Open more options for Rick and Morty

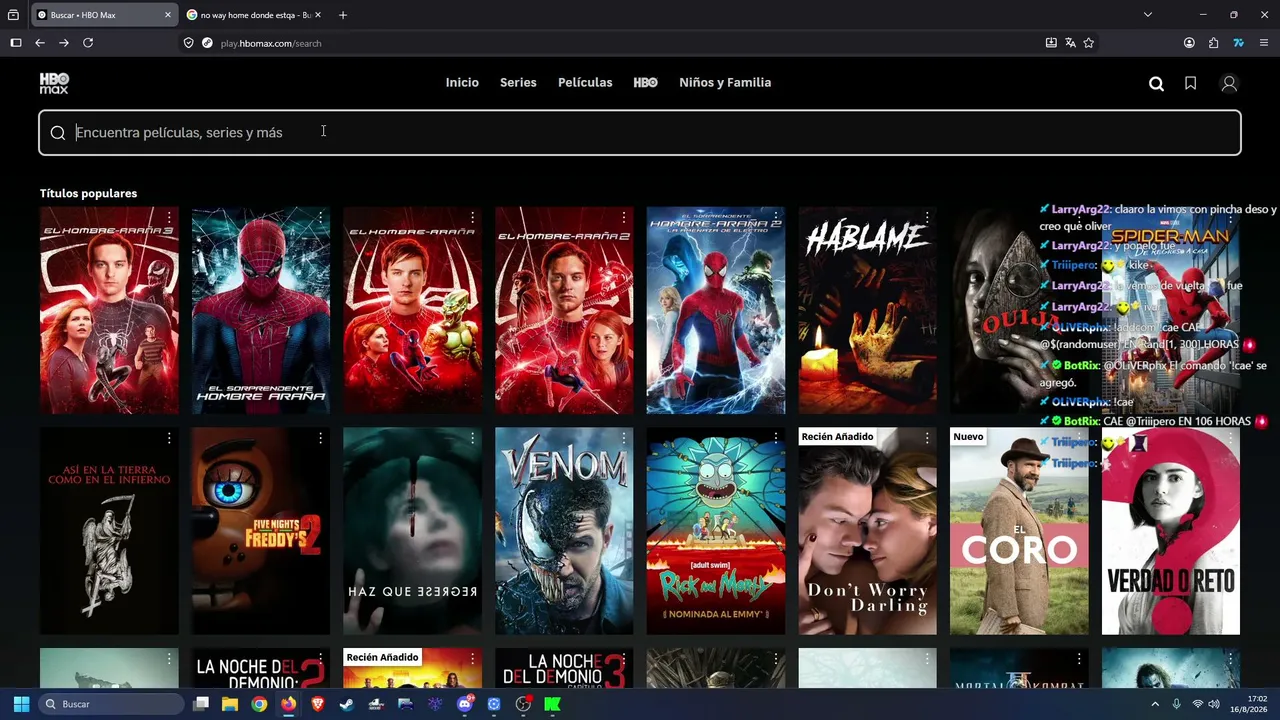pos(776,438)
